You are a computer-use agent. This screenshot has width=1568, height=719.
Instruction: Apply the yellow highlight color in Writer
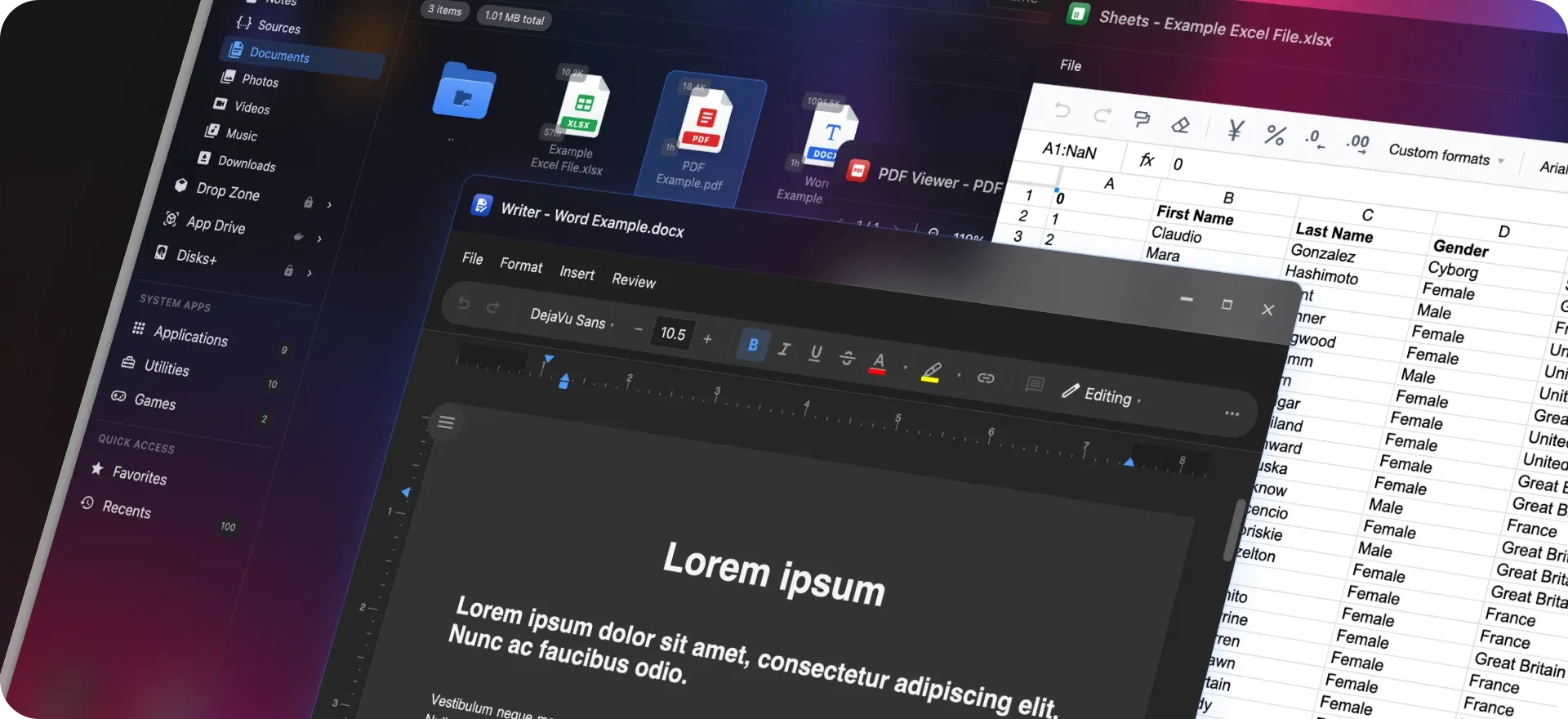pos(931,373)
